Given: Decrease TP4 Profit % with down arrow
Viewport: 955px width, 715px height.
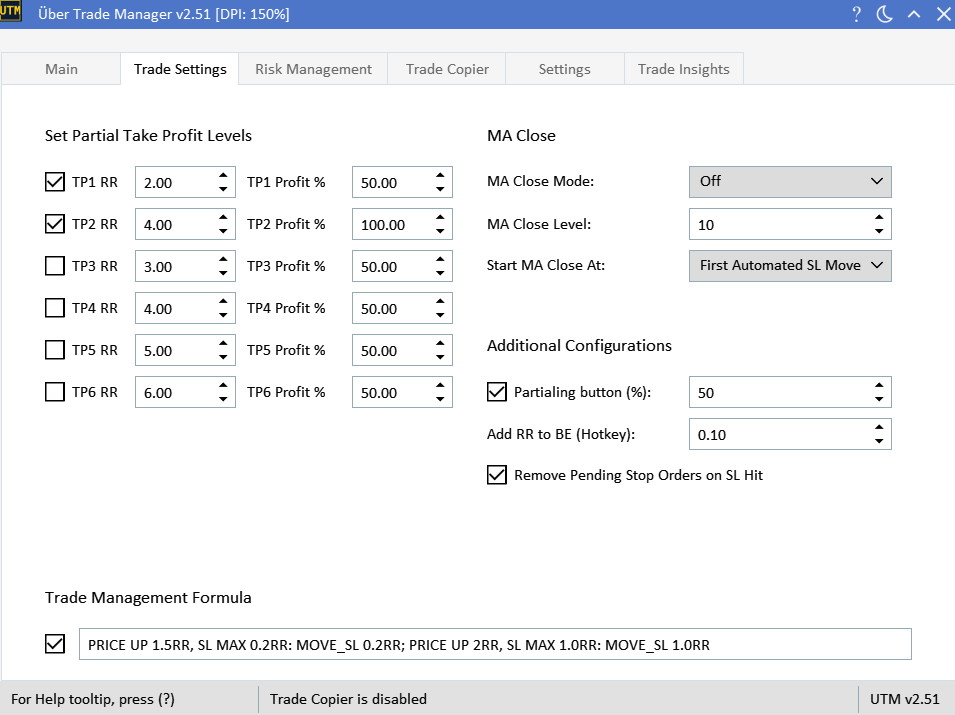Looking at the screenshot, I should (x=440, y=315).
